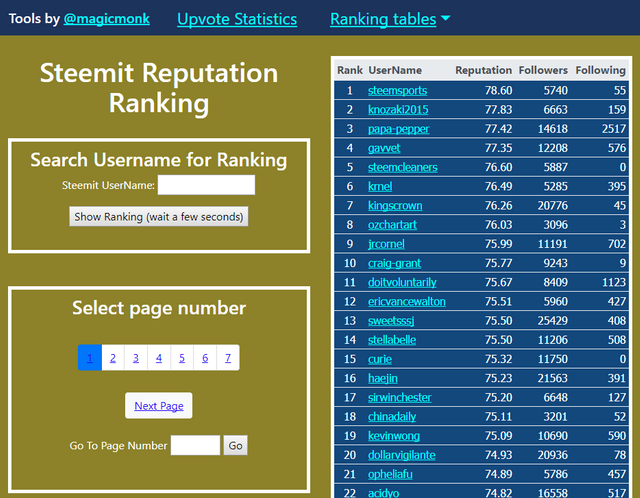Open doitvoluntarily user profile
Screen dimensions: 640x498
pyautogui.click(x=402, y=282)
